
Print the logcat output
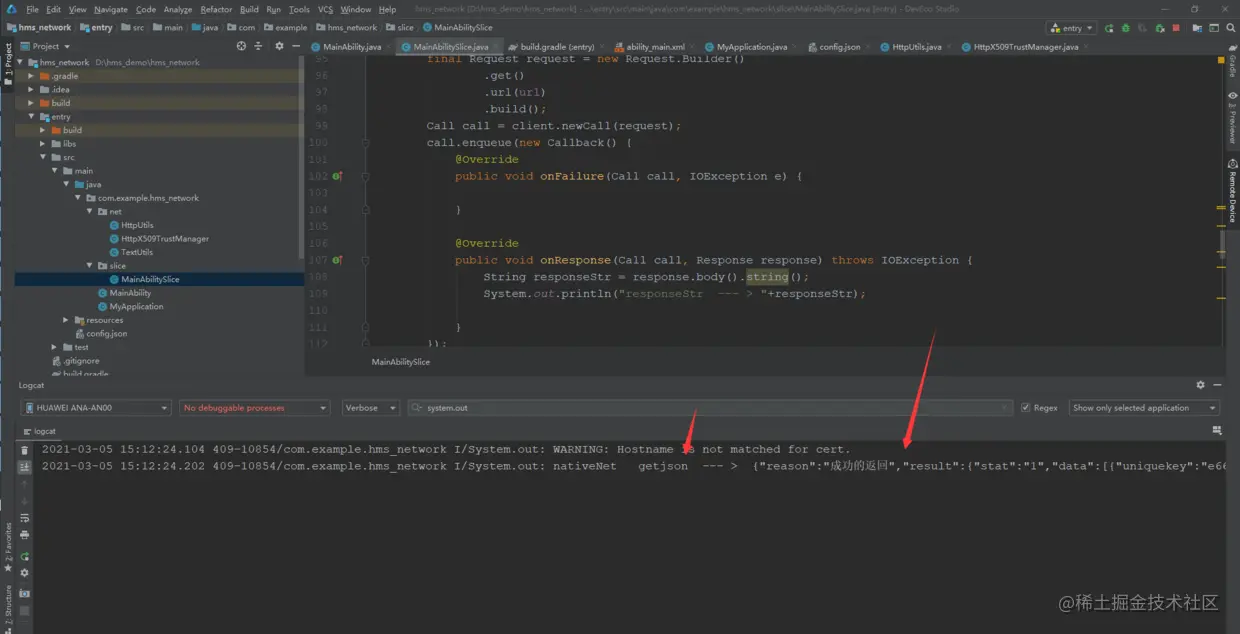[x=24, y=535]
